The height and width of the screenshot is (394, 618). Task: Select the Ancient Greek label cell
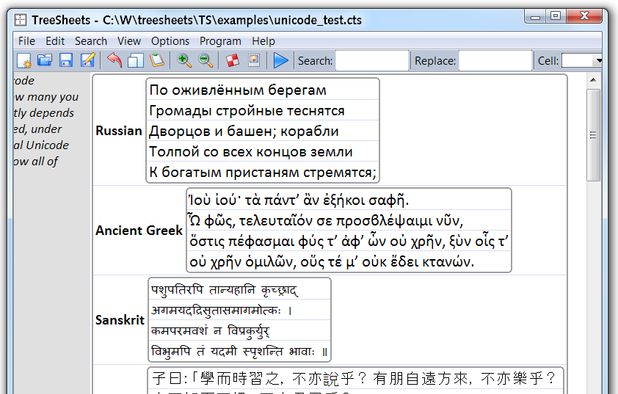pos(139,230)
